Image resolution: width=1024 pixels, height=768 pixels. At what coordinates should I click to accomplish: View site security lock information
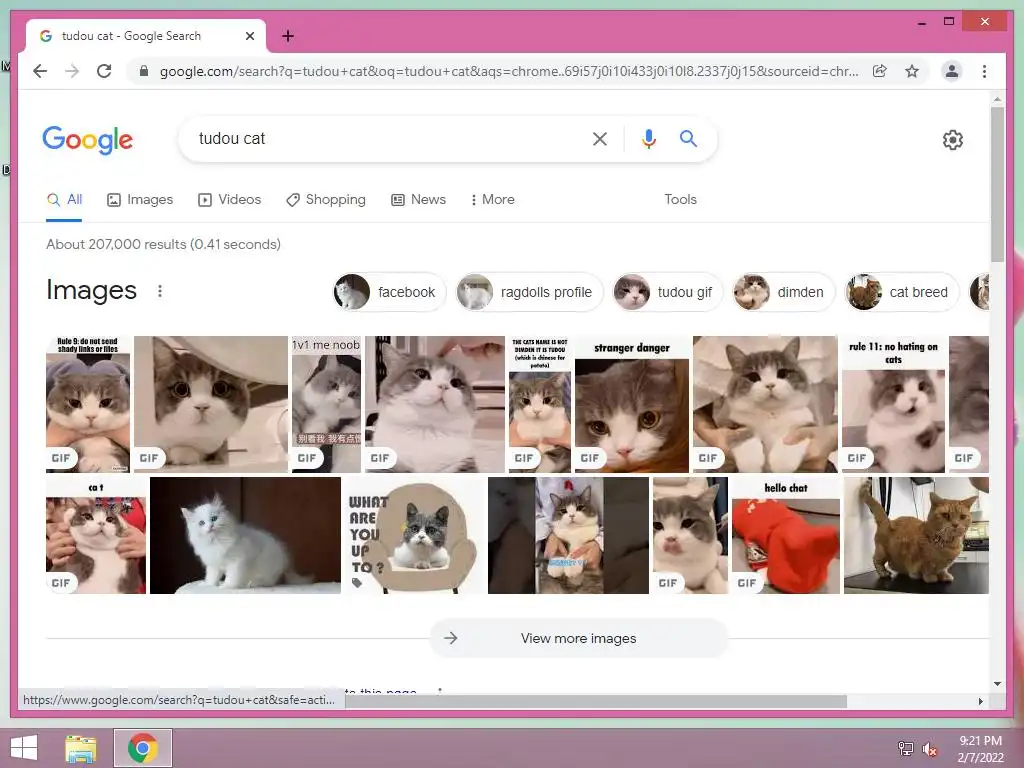[144, 71]
